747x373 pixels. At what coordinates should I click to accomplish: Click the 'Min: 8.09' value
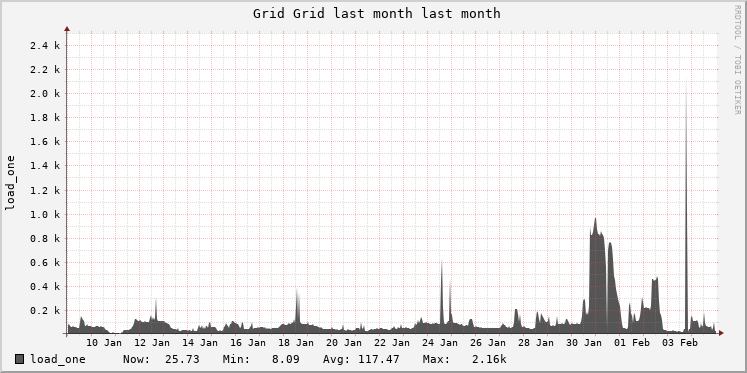[261, 359]
